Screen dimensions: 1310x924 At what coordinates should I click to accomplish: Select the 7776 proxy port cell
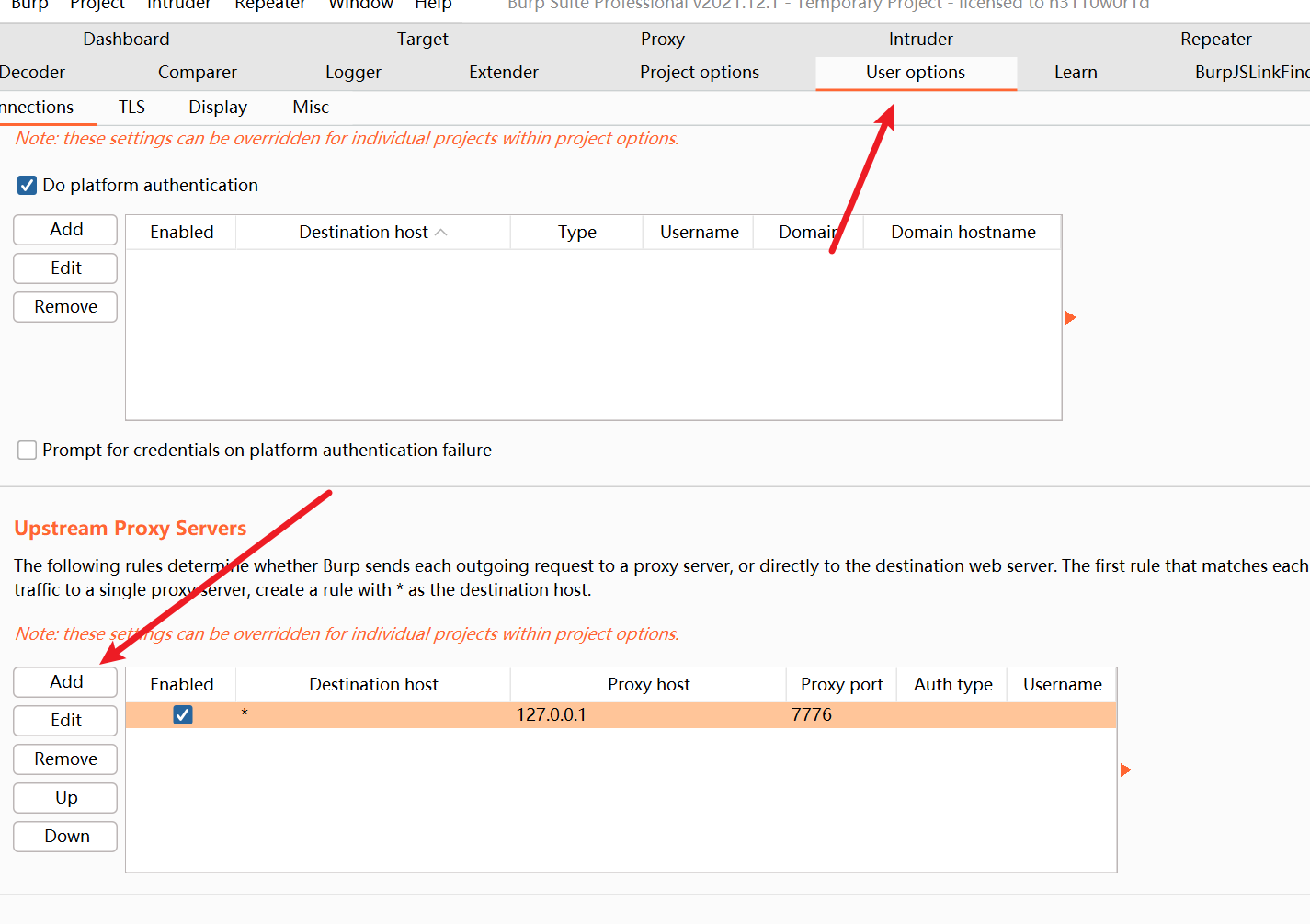point(841,714)
